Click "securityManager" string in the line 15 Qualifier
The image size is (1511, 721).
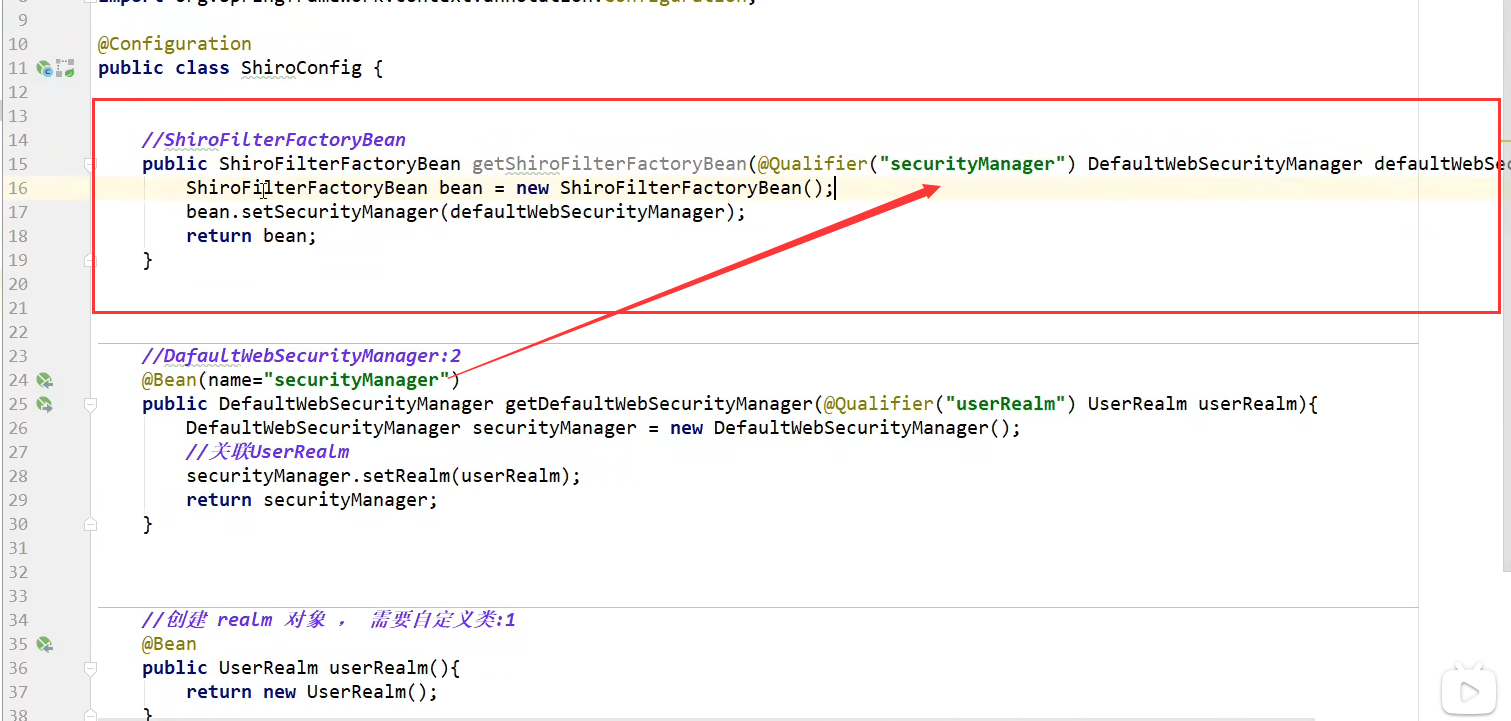click(x=972, y=164)
